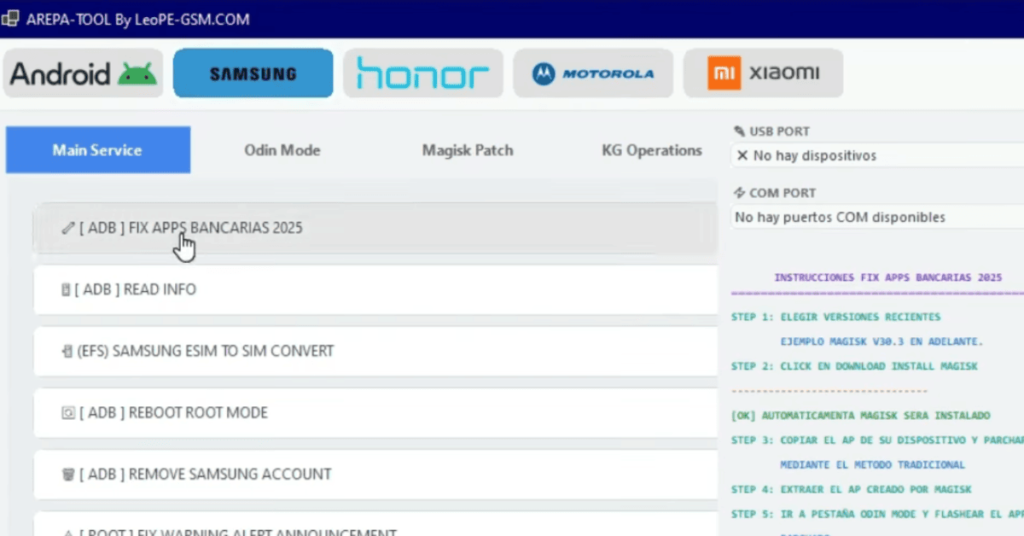Run the [ADB] READ INFO operation
This screenshot has width=1024, height=536.
coord(376,289)
